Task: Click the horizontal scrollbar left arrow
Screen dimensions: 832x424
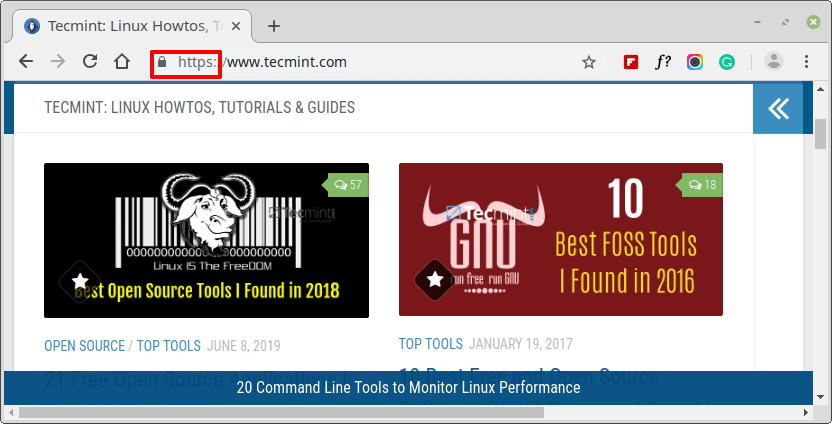Action: [x=10, y=412]
